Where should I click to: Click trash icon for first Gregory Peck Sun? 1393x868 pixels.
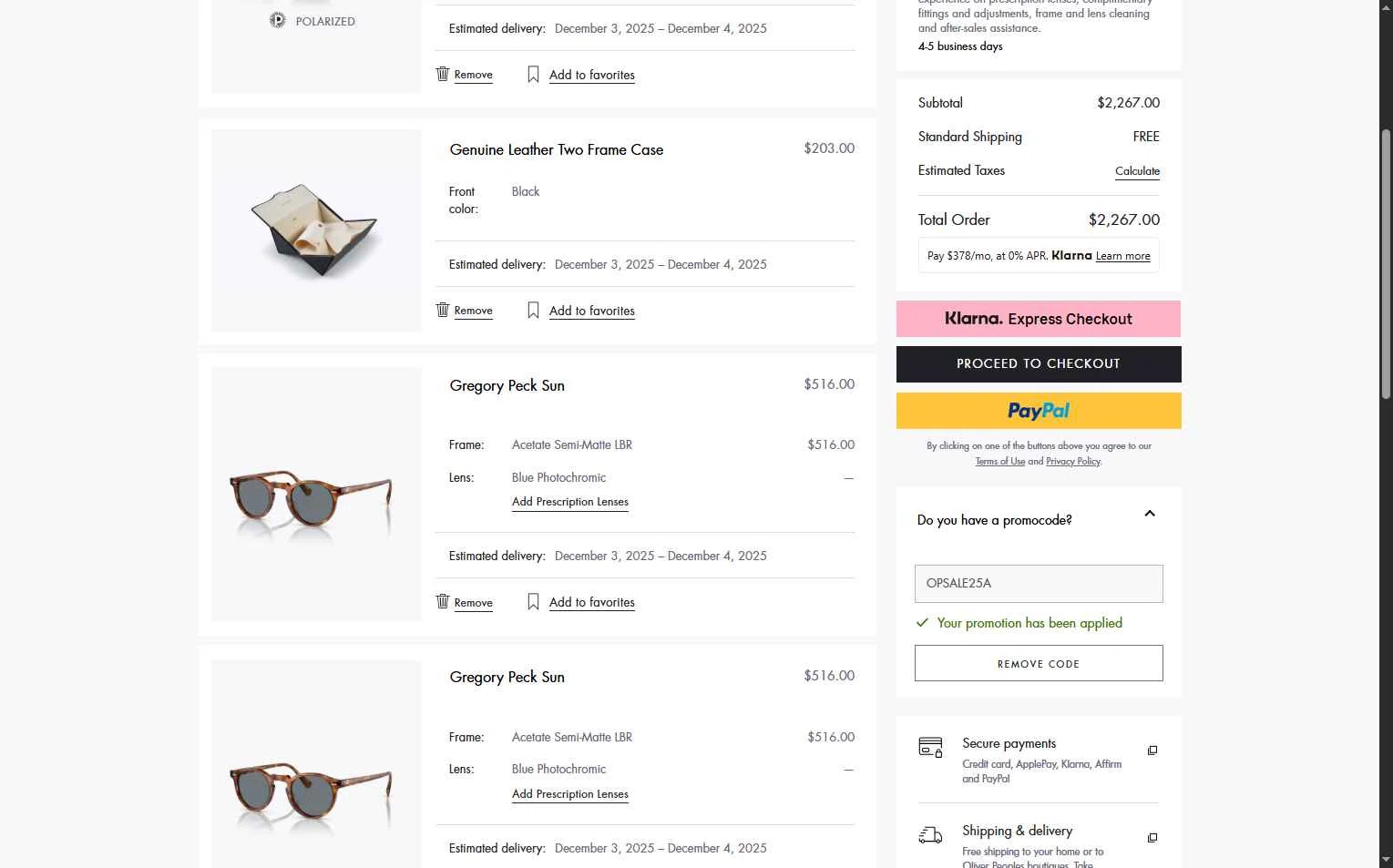tap(443, 601)
